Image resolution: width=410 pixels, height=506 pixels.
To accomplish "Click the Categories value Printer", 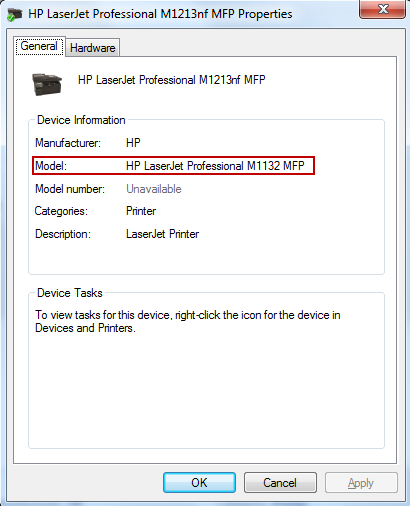I will [x=141, y=211].
